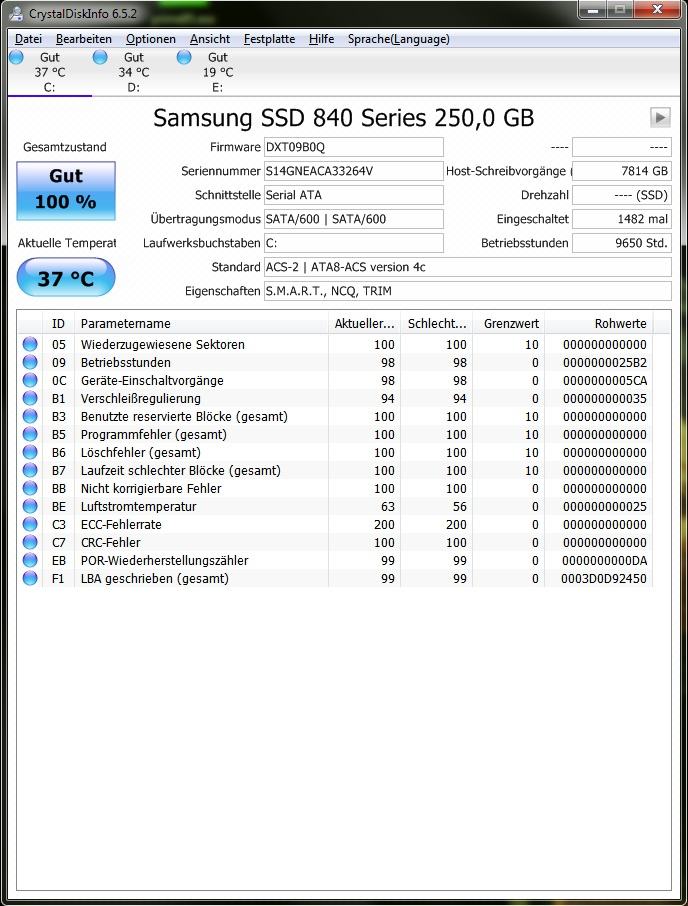The width and height of the screenshot is (688, 906).
Task: Open the Ansicht menu
Action: point(210,39)
